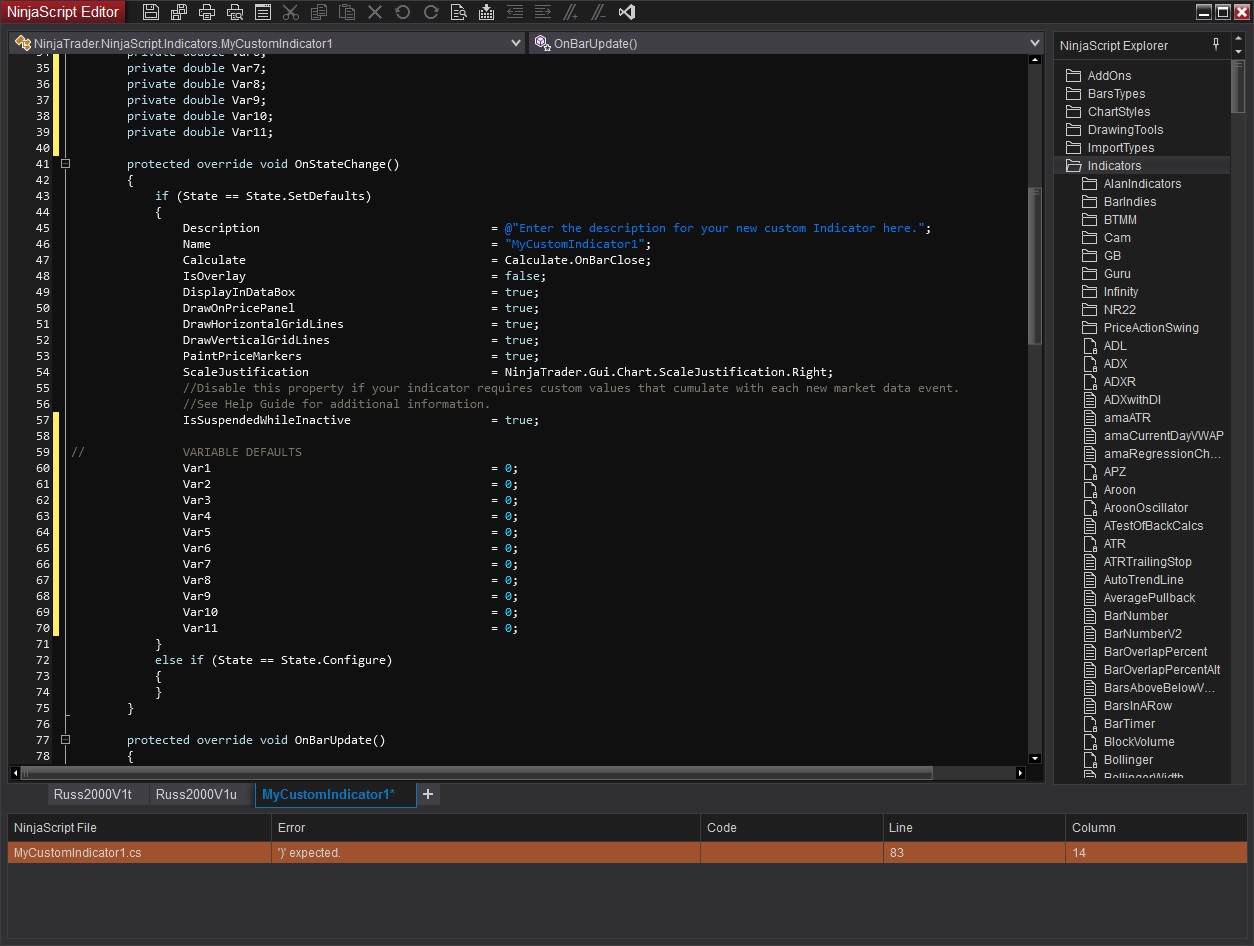Click the Paste clipboard icon
The height and width of the screenshot is (946, 1254).
347,13
